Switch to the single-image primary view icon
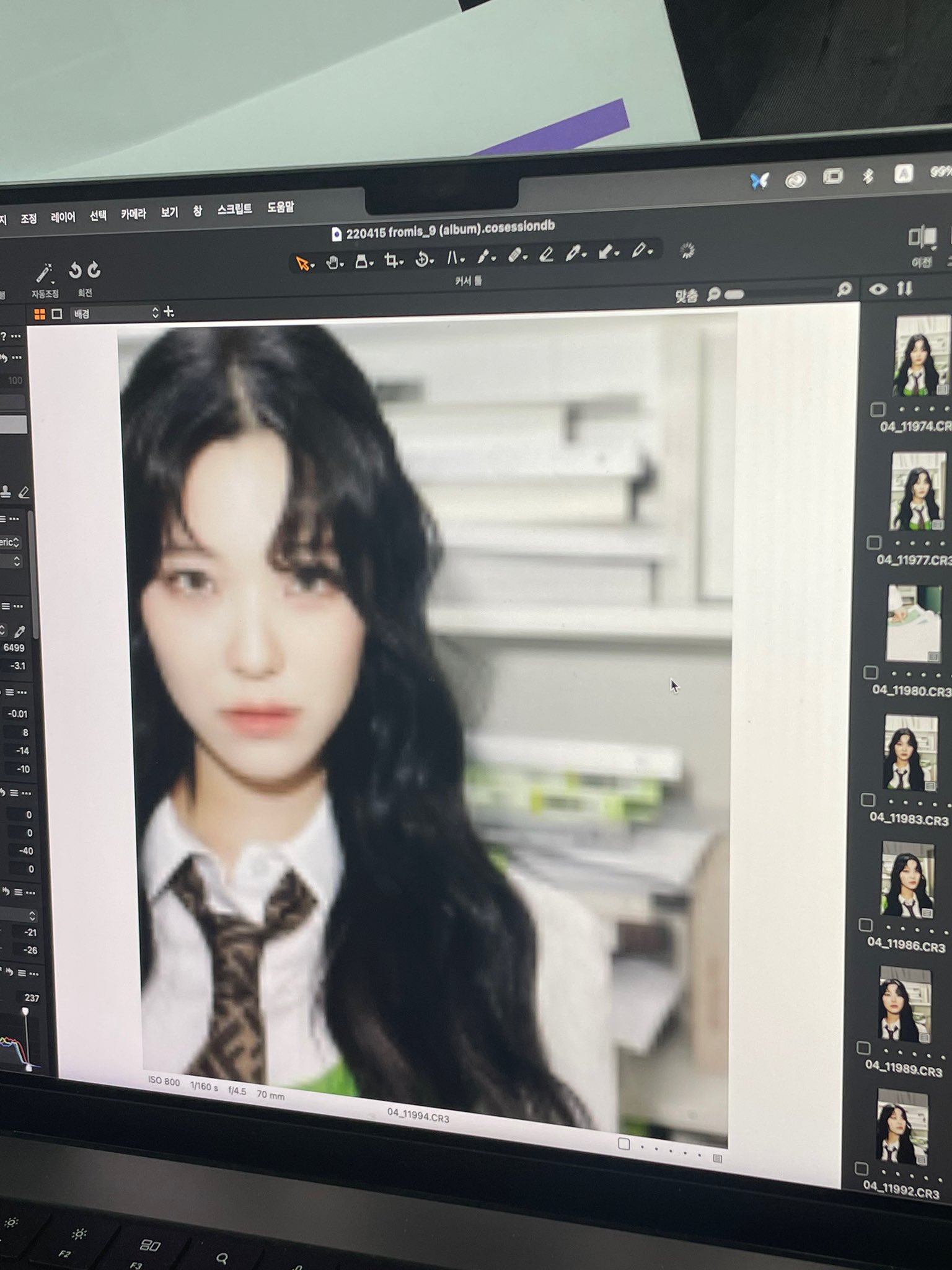The height and width of the screenshot is (1270, 952). coord(57,314)
